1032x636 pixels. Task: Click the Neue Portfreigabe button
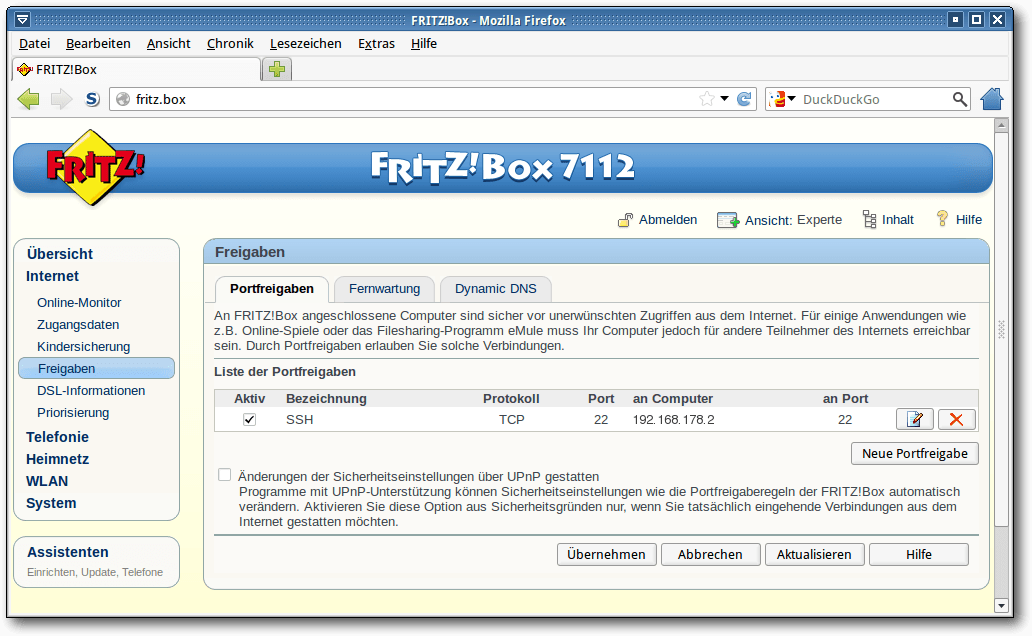[915, 454]
